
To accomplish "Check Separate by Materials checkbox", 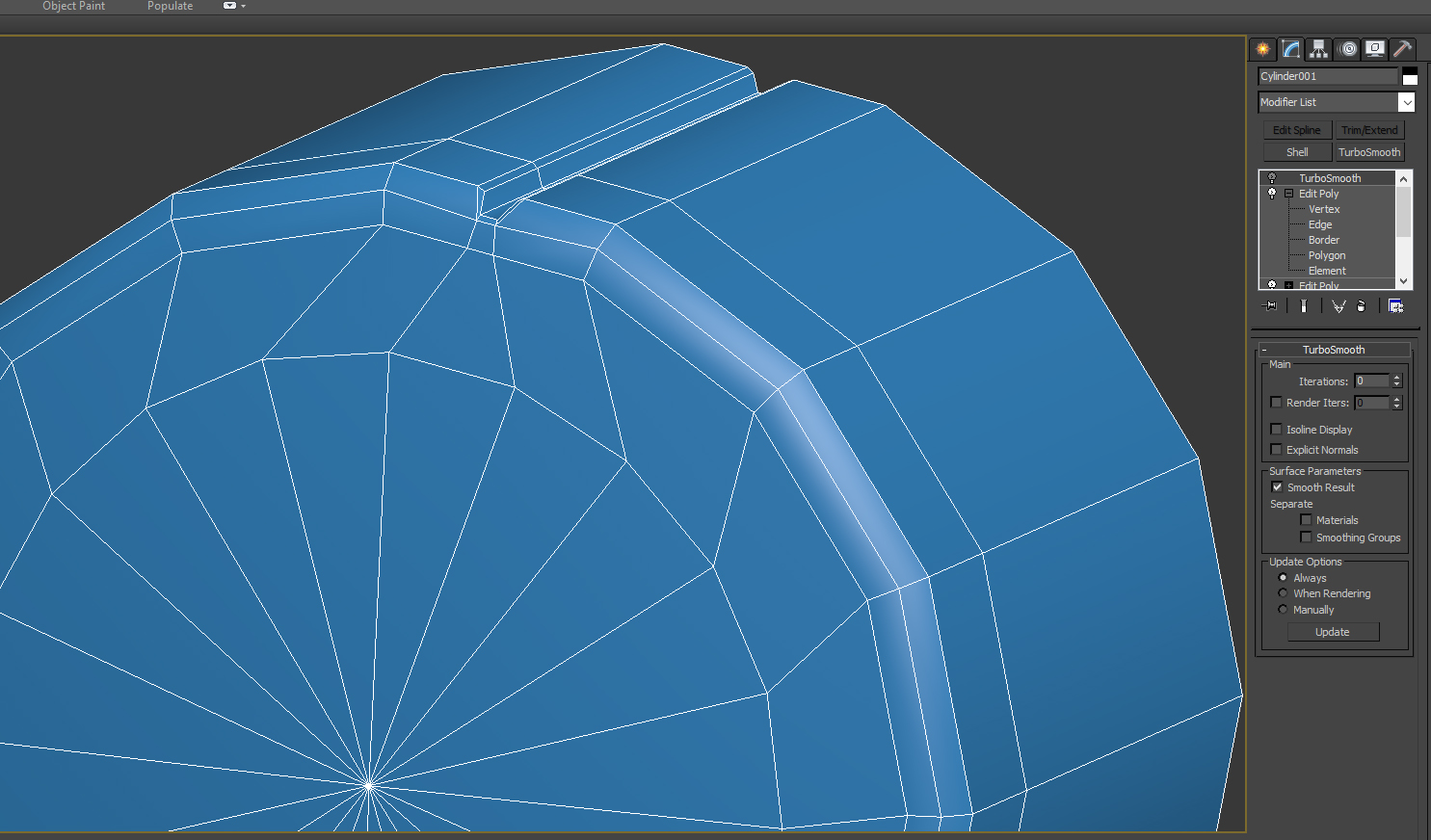I will pos(1306,520).
